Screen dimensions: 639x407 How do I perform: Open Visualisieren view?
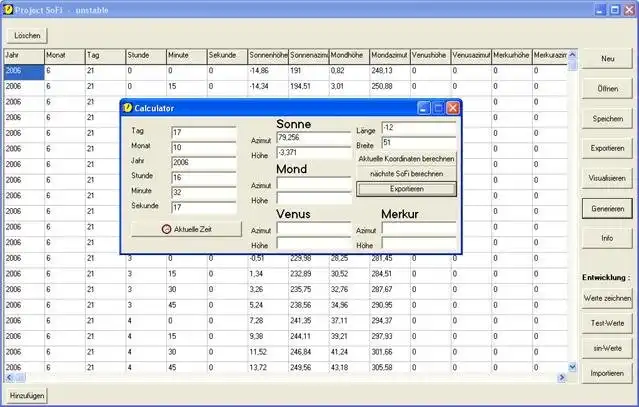tap(607, 178)
